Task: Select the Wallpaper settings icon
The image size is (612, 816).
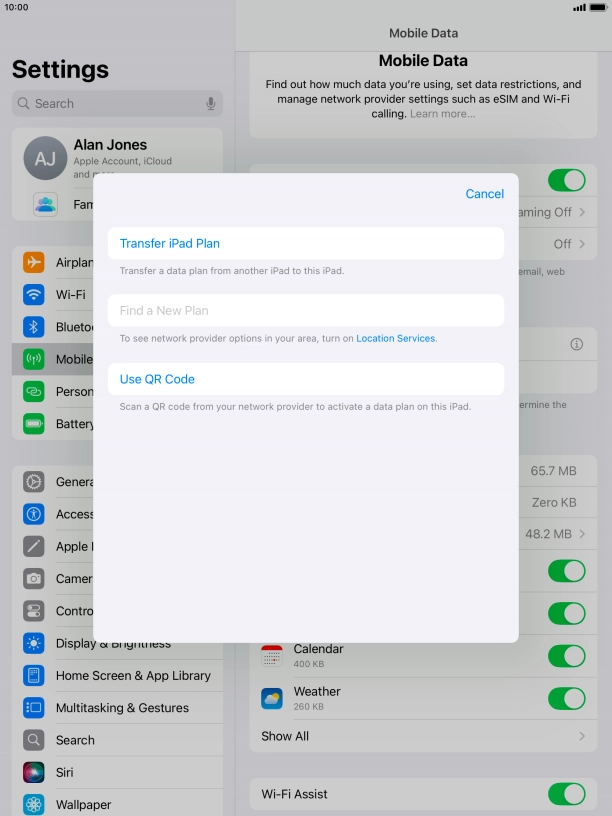Action: (35, 804)
